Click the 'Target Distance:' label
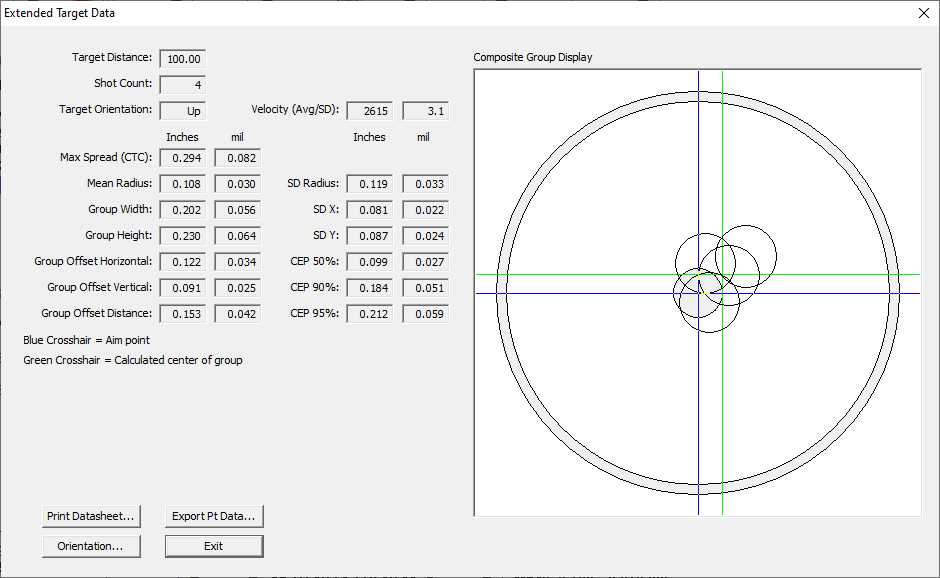940x578 pixels. 112,57
